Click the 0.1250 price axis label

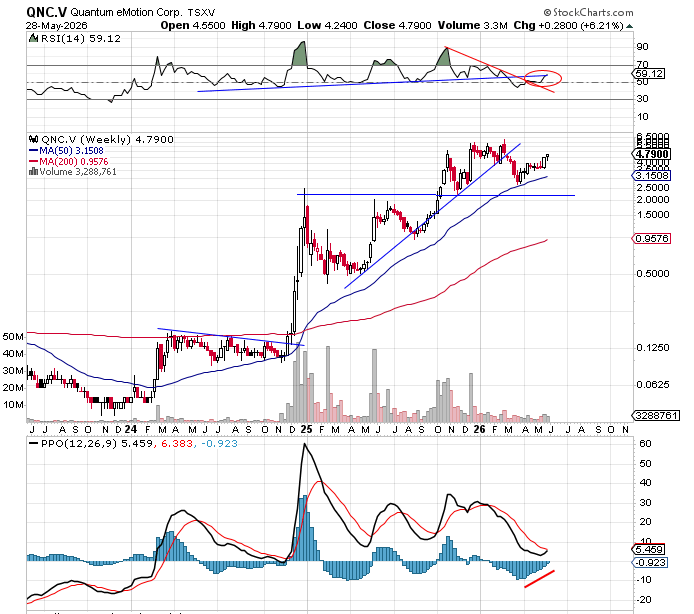[653, 348]
